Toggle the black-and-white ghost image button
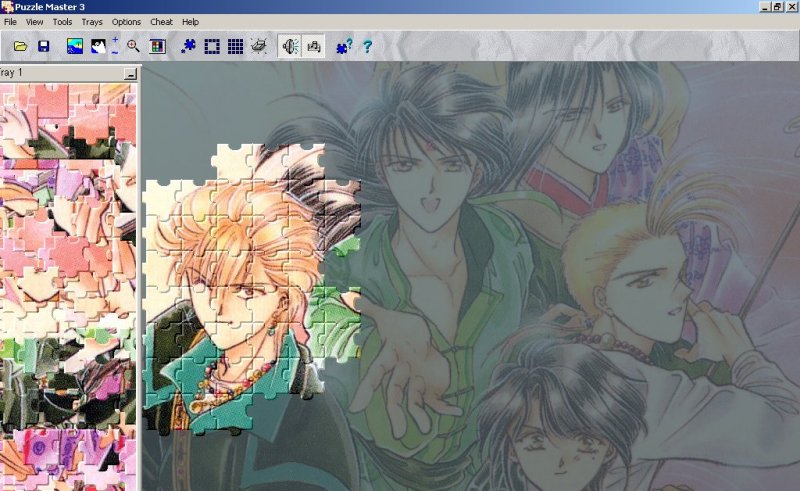Image resolution: width=800 pixels, height=491 pixels. click(98, 46)
